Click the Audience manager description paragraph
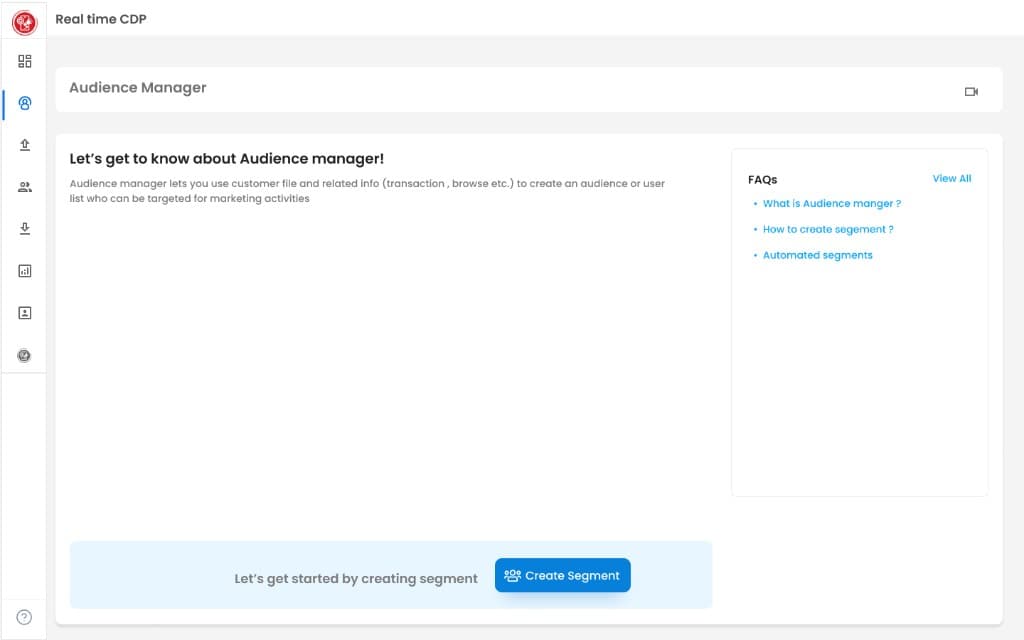 tap(367, 191)
